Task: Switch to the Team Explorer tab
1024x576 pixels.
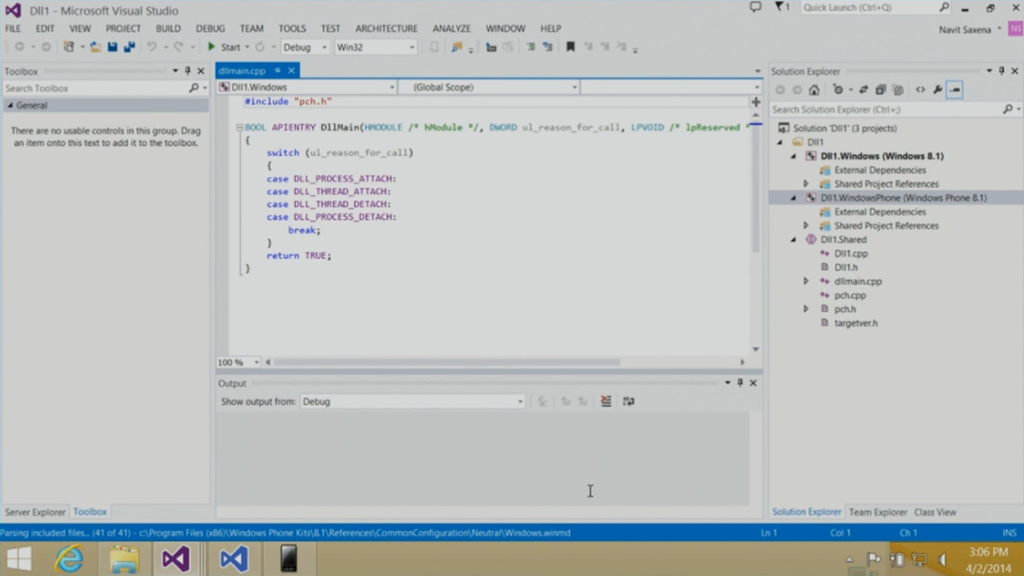Action: click(878, 512)
